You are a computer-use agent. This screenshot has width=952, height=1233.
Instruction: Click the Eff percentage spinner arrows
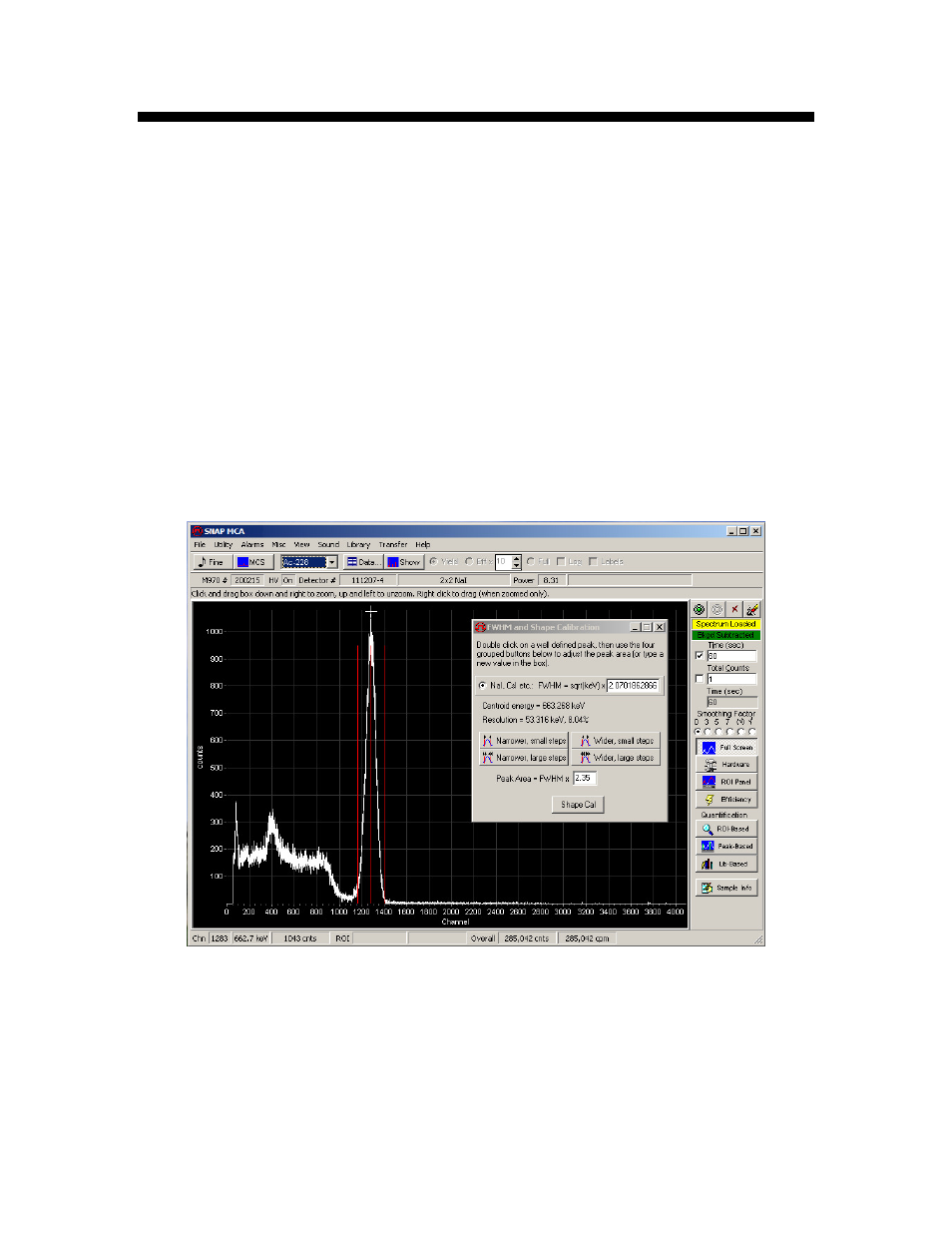[x=516, y=562]
